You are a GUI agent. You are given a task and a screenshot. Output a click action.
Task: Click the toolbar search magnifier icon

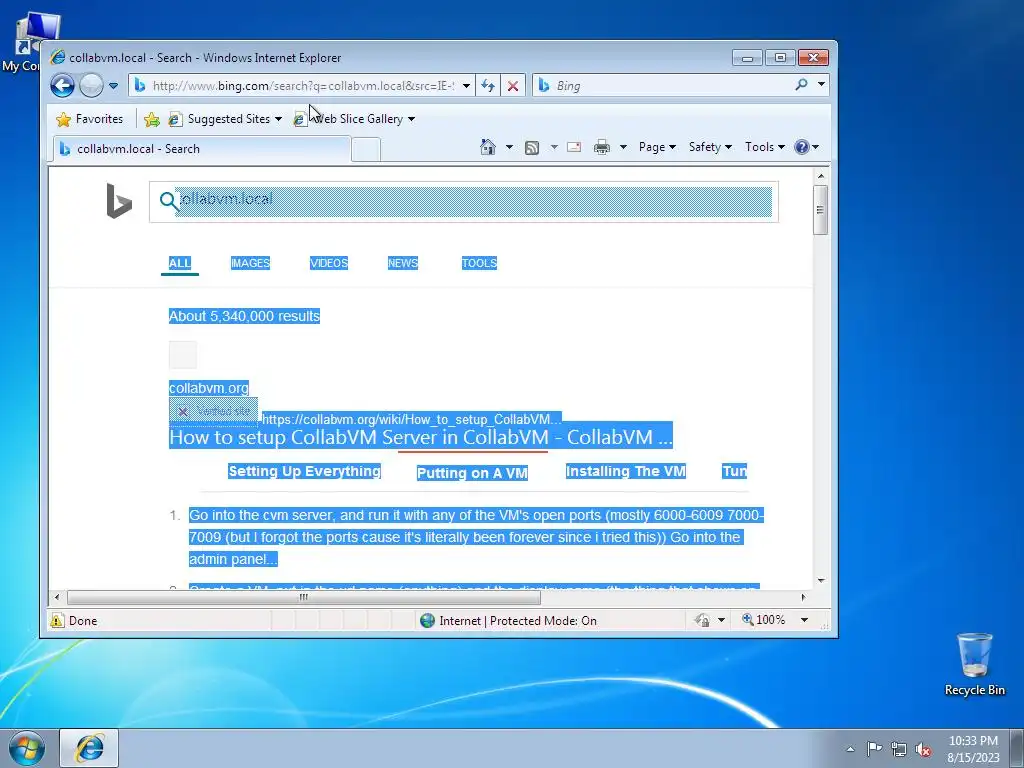tap(801, 85)
